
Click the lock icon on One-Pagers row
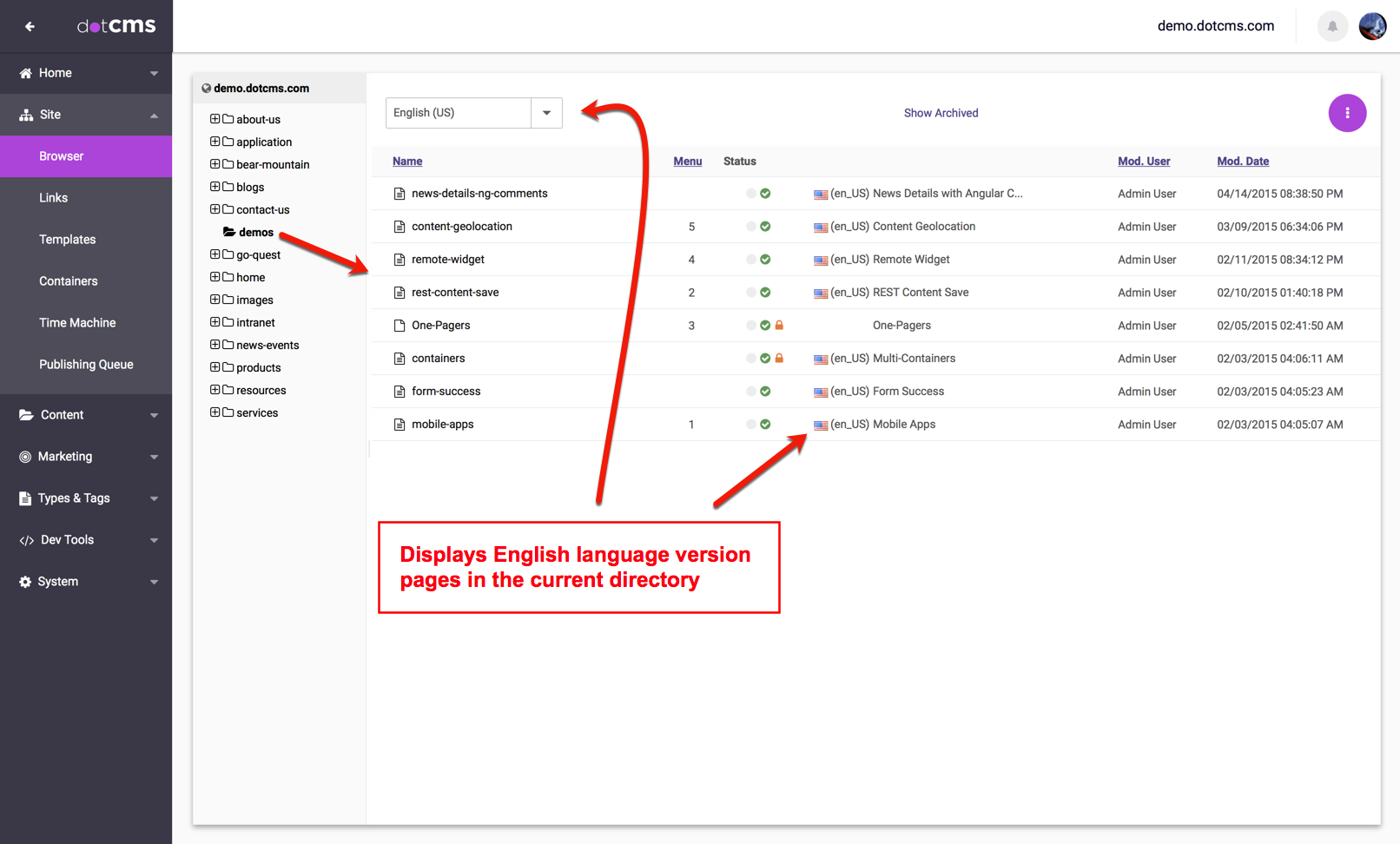point(779,326)
